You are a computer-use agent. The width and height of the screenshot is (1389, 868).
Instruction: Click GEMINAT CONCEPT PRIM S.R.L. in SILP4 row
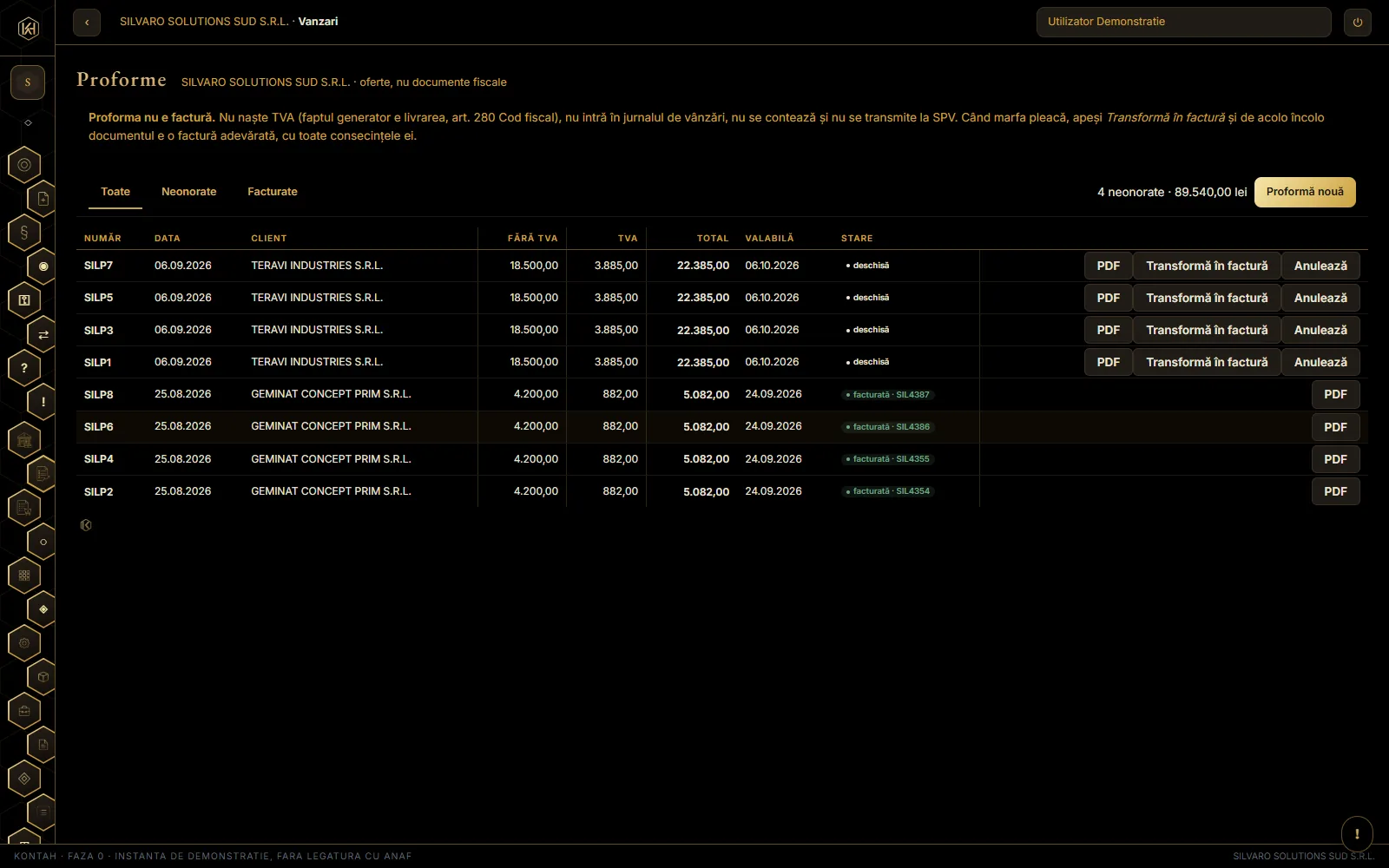coord(331,459)
